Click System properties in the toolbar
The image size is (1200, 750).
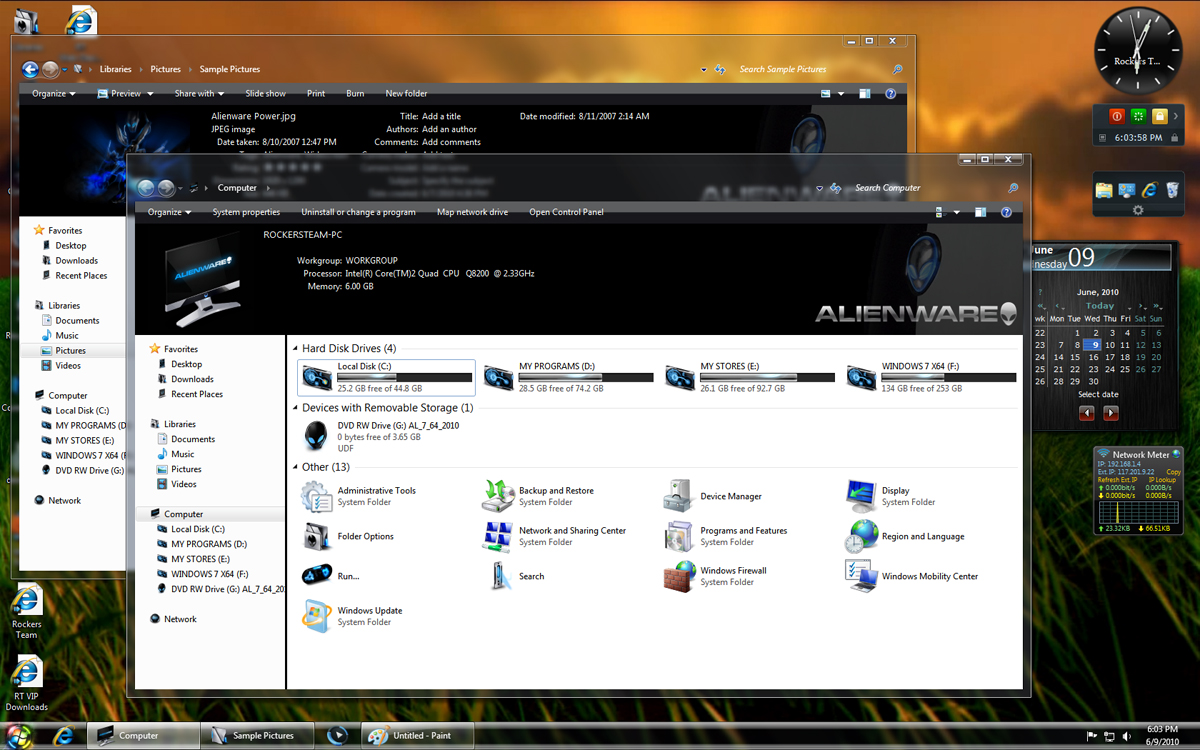tap(246, 212)
